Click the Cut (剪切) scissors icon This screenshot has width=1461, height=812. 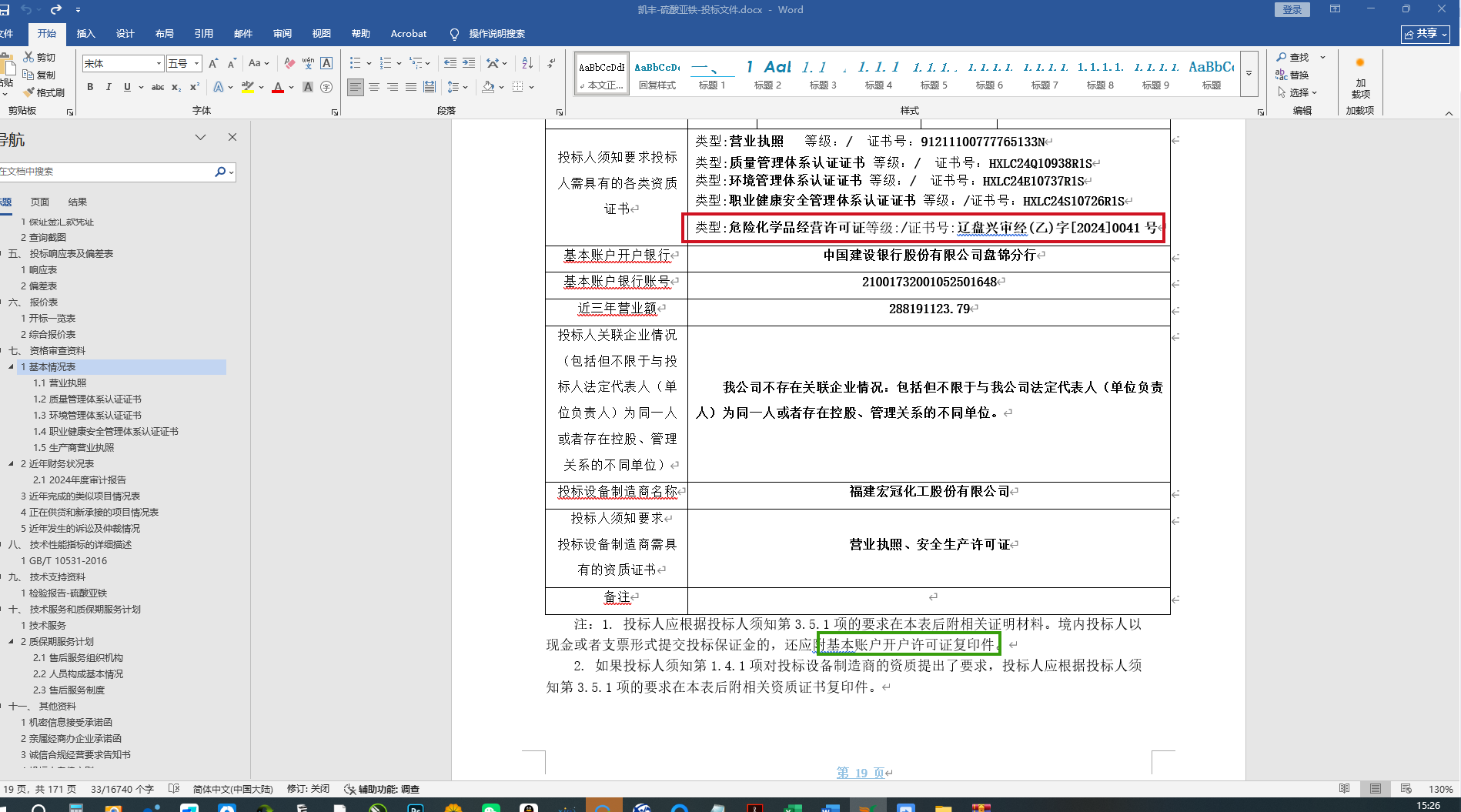pos(28,58)
